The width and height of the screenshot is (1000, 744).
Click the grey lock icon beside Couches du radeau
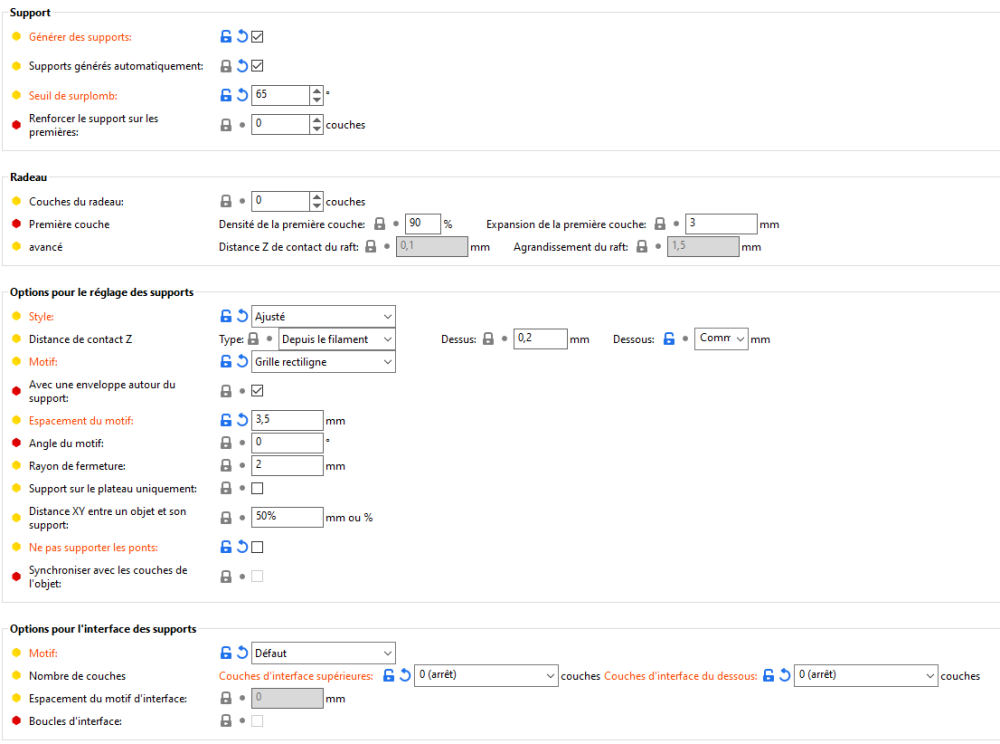point(226,201)
